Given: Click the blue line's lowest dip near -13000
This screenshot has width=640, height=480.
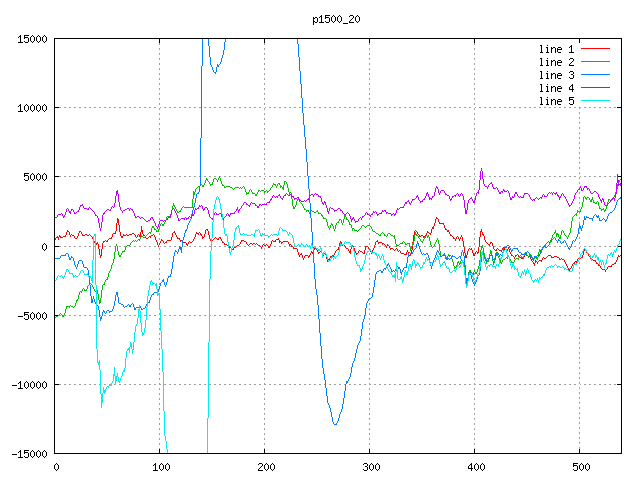Looking at the screenshot, I should (335, 424).
